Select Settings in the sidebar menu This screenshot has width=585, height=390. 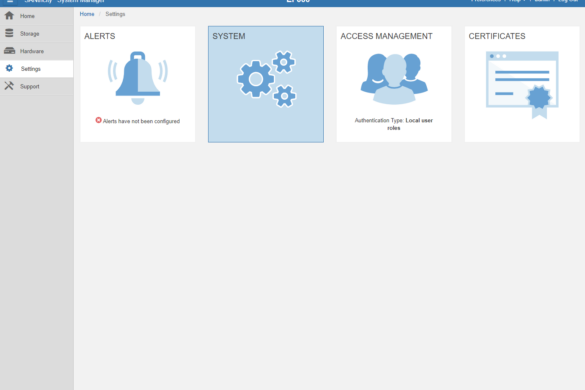(x=31, y=69)
